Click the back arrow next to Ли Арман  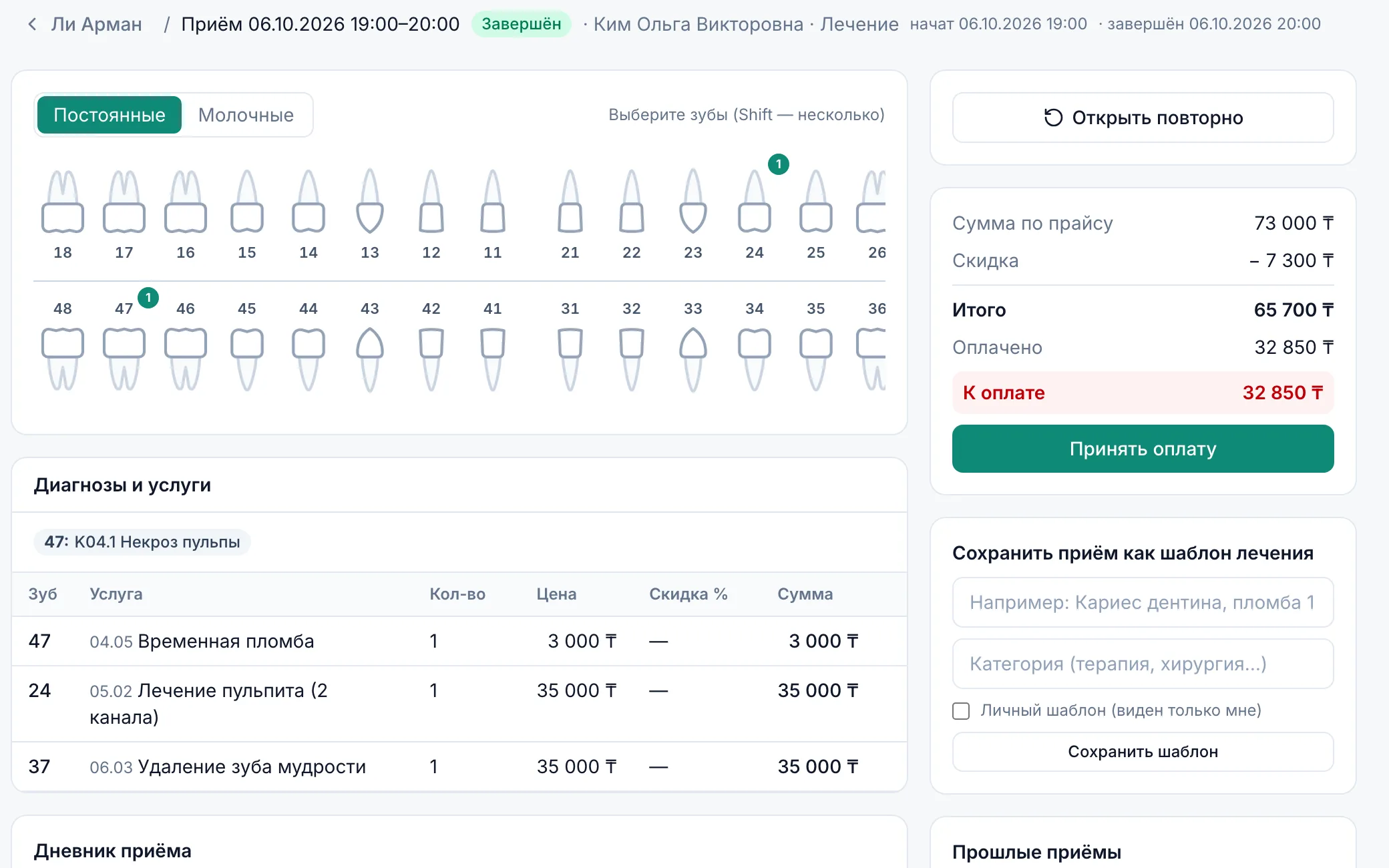[x=32, y=25]
